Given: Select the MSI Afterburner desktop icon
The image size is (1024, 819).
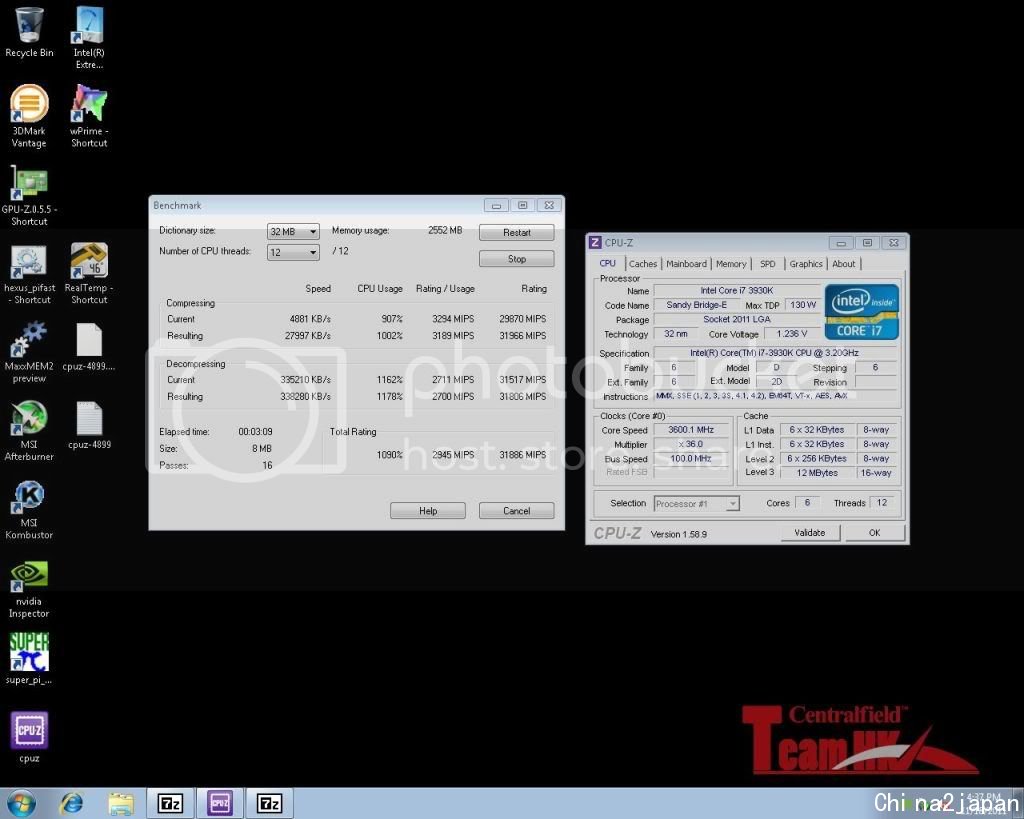Looking at the screenshot, I should click(29, 430).
